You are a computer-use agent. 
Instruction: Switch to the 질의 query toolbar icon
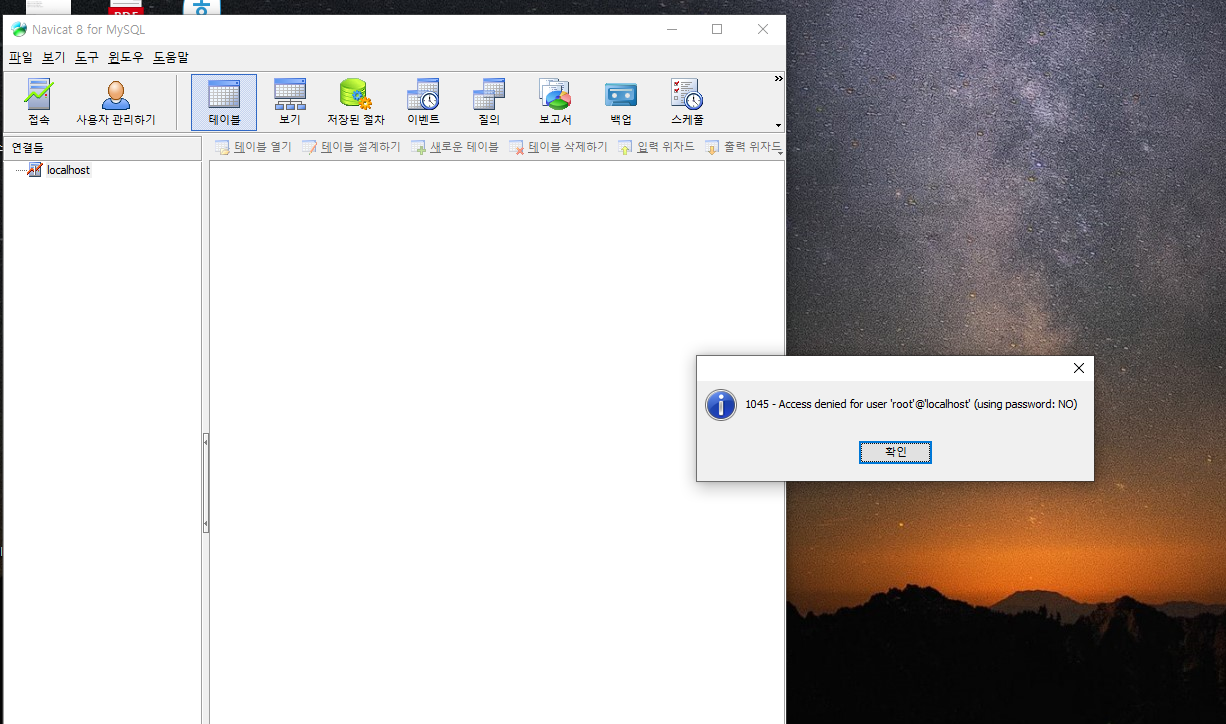[x=488, y=102]
